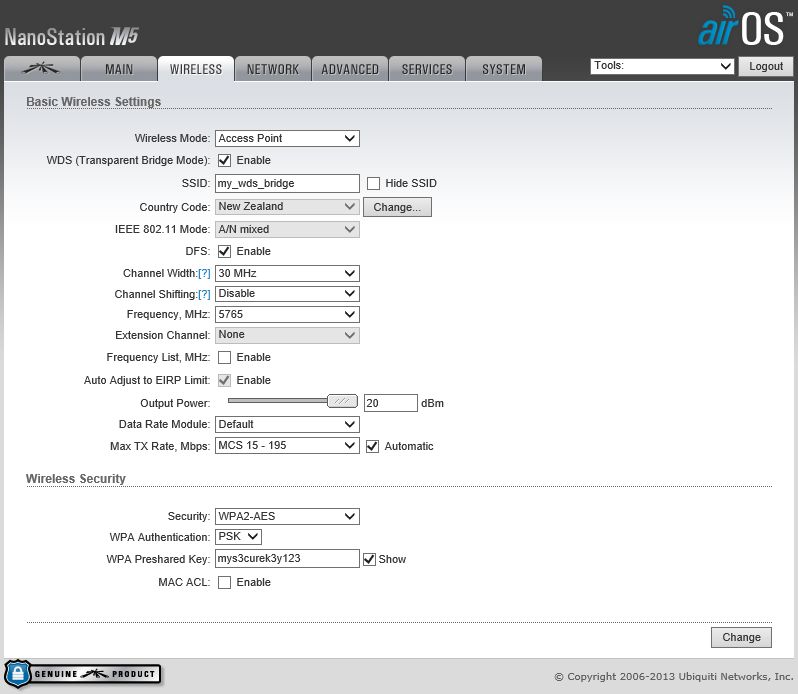Open the Country Code dropdown
Screen dimensions: 798x694
click(287, 207)
